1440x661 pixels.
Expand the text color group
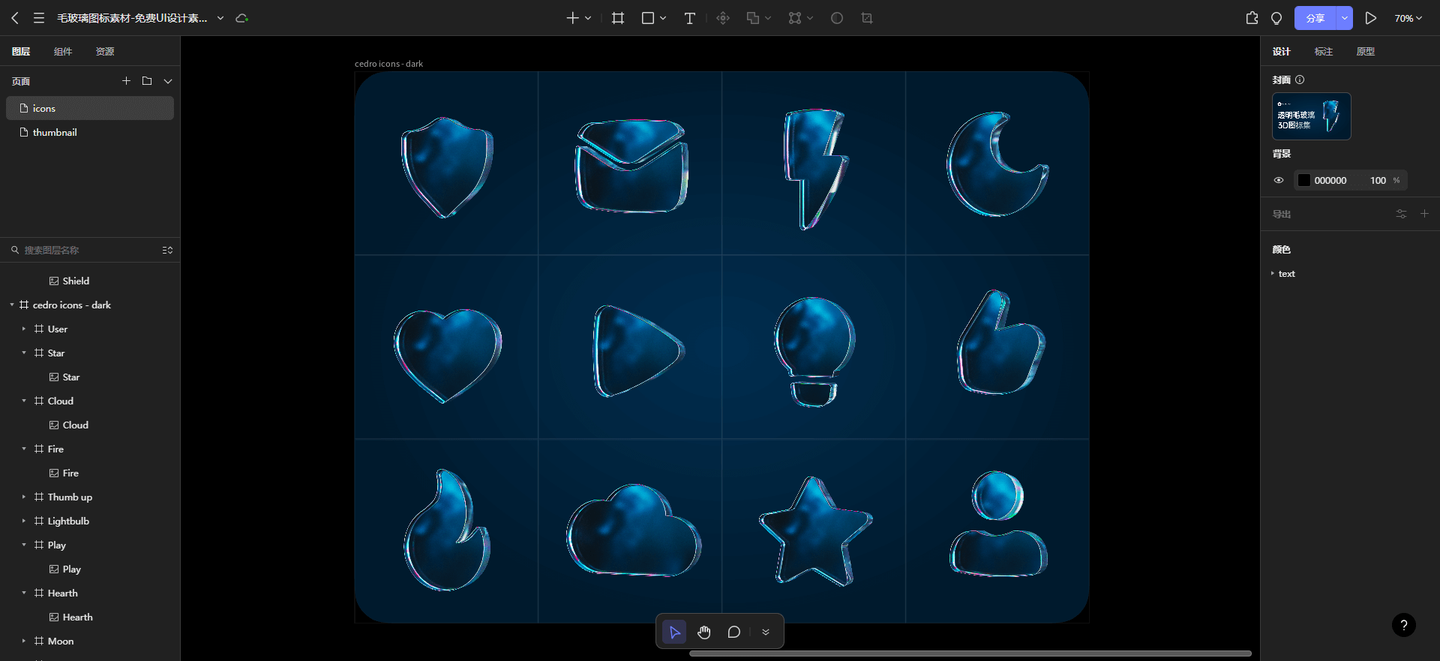1273,273
